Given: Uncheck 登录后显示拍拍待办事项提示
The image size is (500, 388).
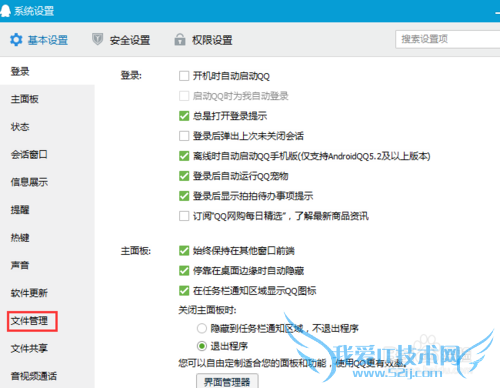Looking at the screenshot, I should 184,196.
